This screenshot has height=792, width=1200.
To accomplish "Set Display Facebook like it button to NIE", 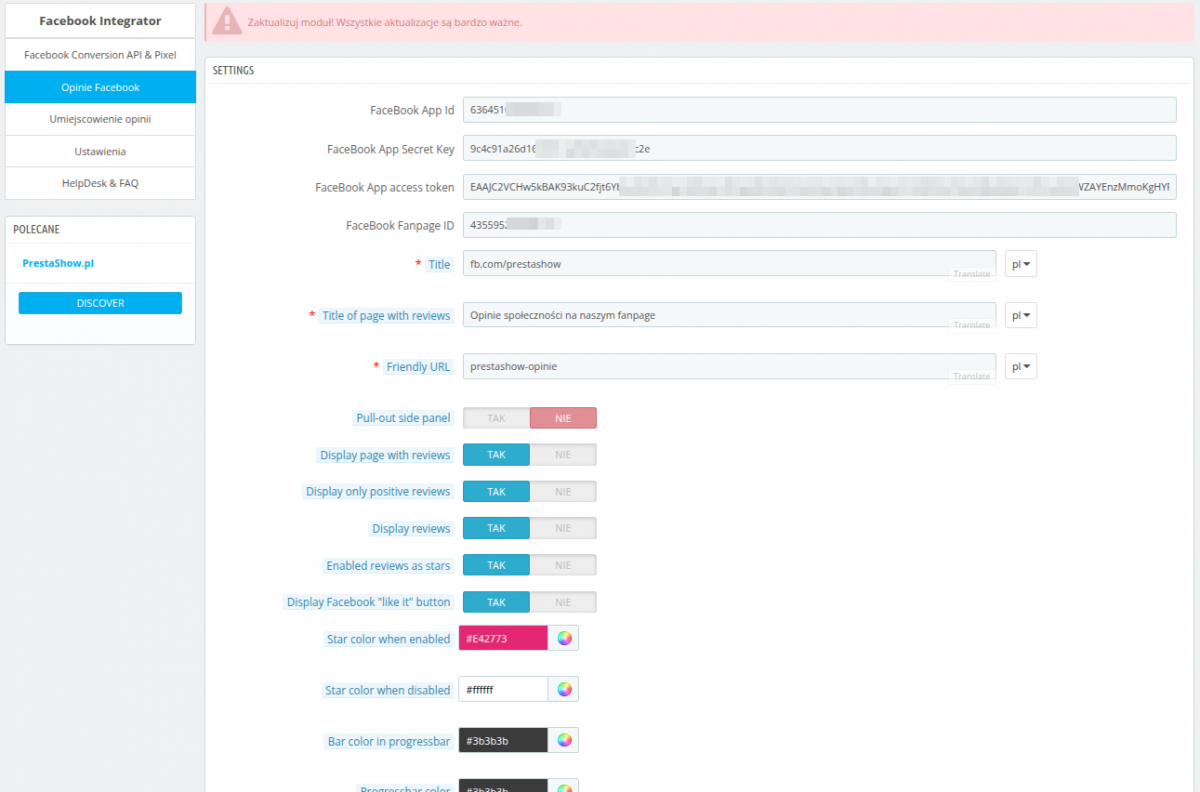I will tap(563, 602).
